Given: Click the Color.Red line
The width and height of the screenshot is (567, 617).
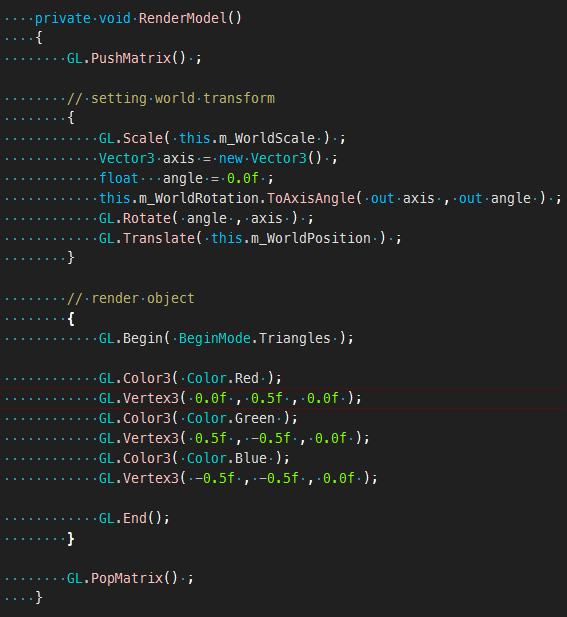Looking at the screenshot, I should point(190,378).
